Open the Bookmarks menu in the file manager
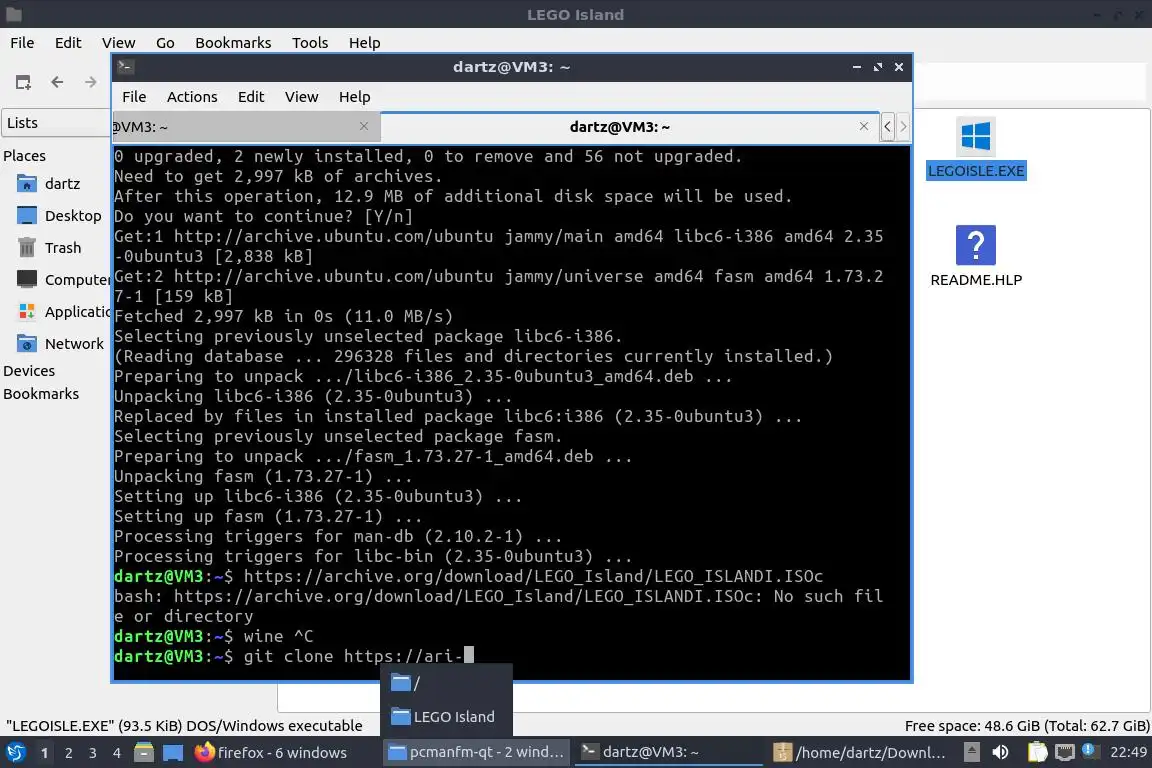 233,43
